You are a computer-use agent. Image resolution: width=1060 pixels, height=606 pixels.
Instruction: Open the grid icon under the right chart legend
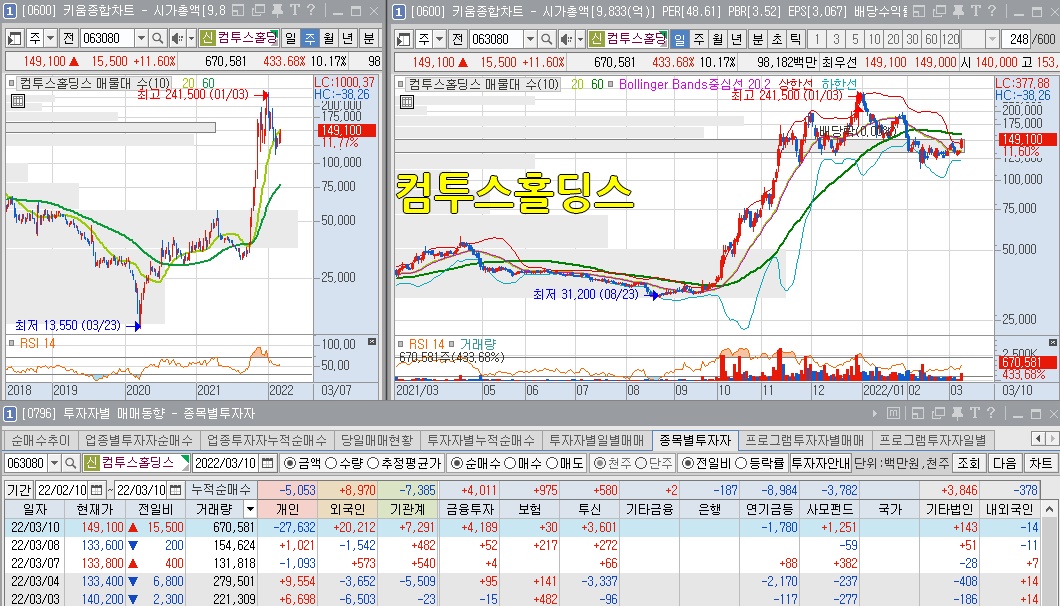406,101
